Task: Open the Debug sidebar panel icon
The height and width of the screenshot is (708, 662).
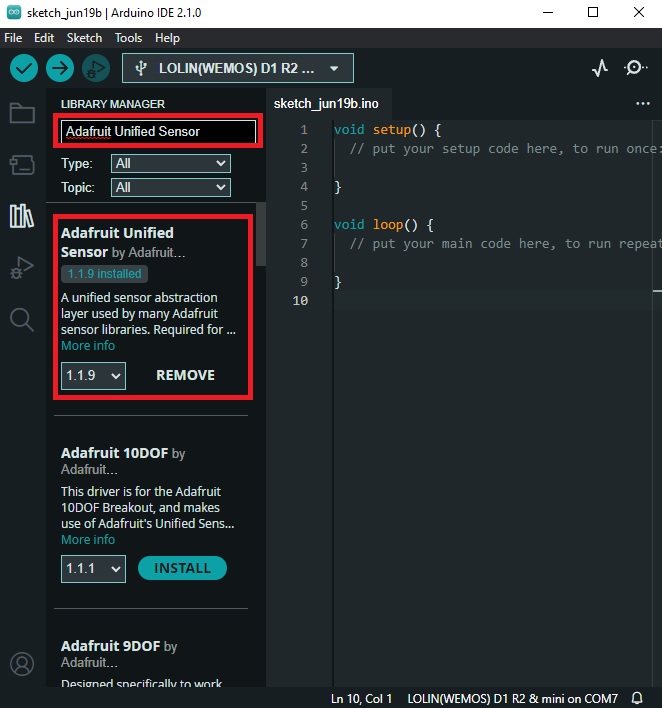Action: coord(22,268)
